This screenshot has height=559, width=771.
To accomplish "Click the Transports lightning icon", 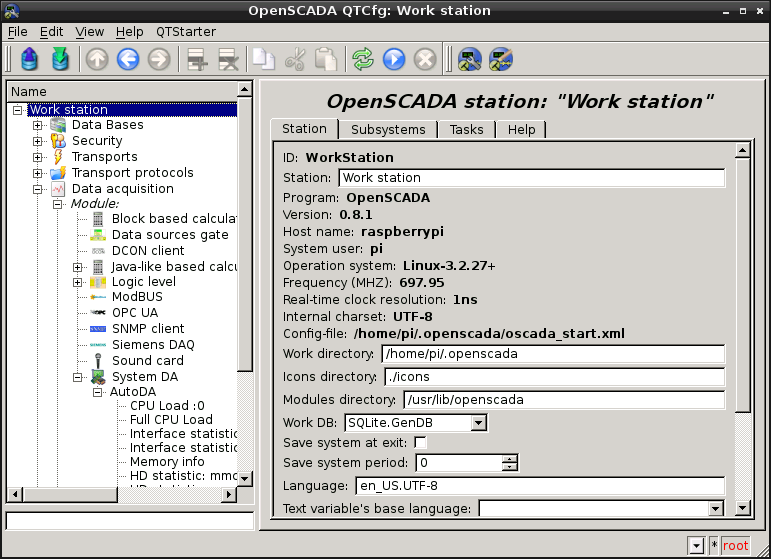I will (x=58, y=157).
